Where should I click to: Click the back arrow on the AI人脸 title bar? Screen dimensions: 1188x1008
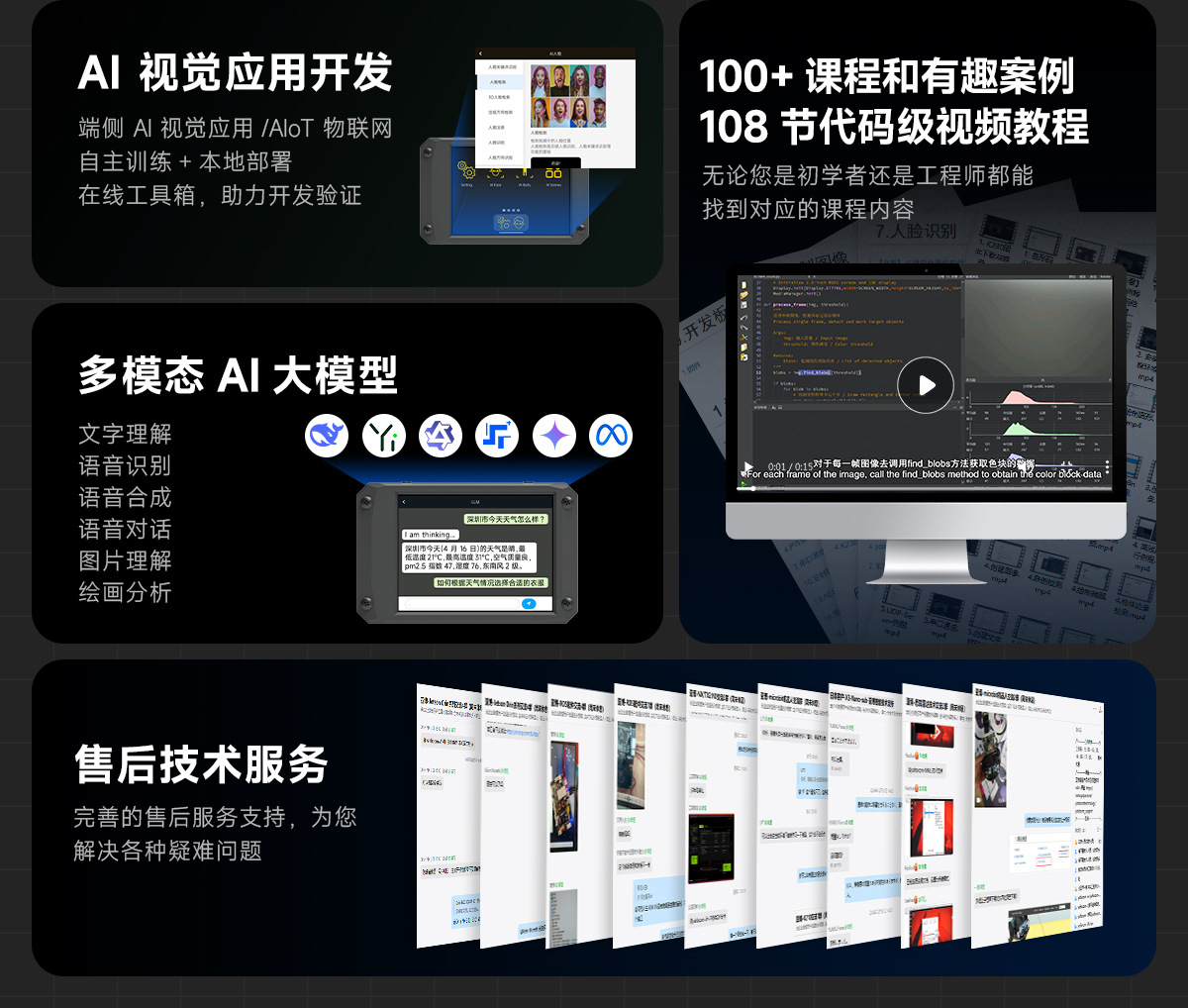pos(480,53)
